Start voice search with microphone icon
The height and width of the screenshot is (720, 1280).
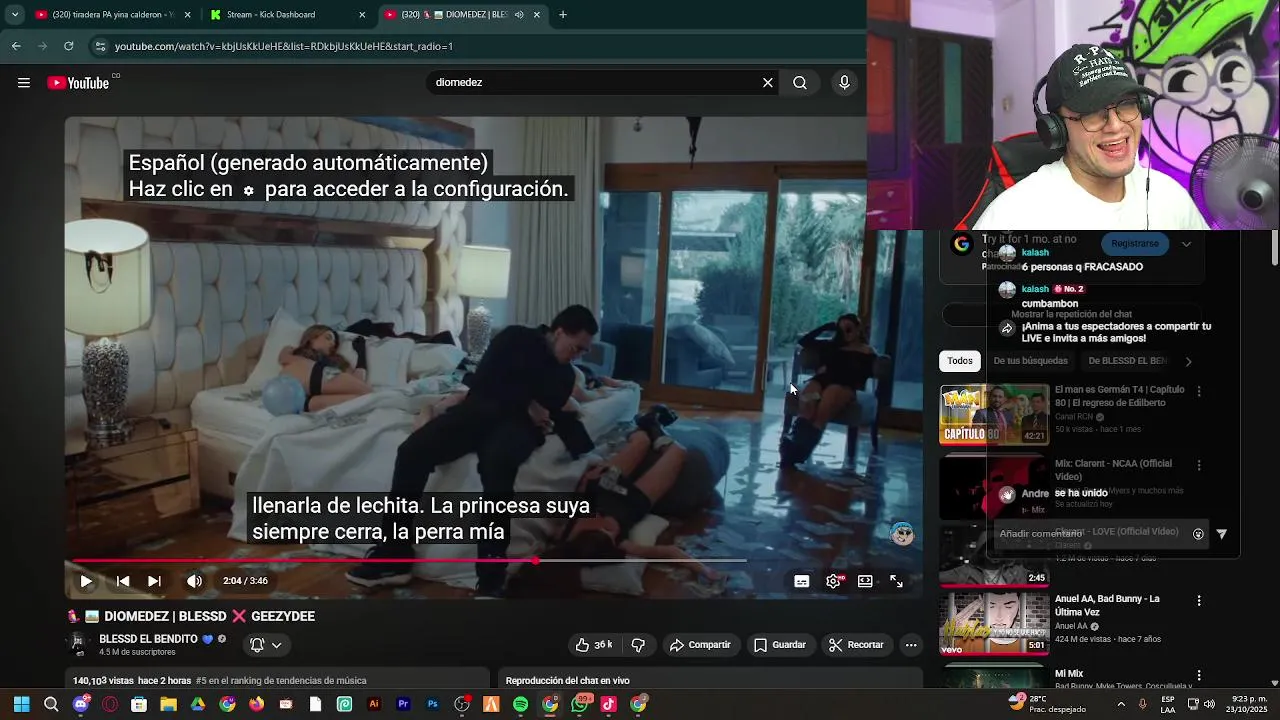click(844, 83)
